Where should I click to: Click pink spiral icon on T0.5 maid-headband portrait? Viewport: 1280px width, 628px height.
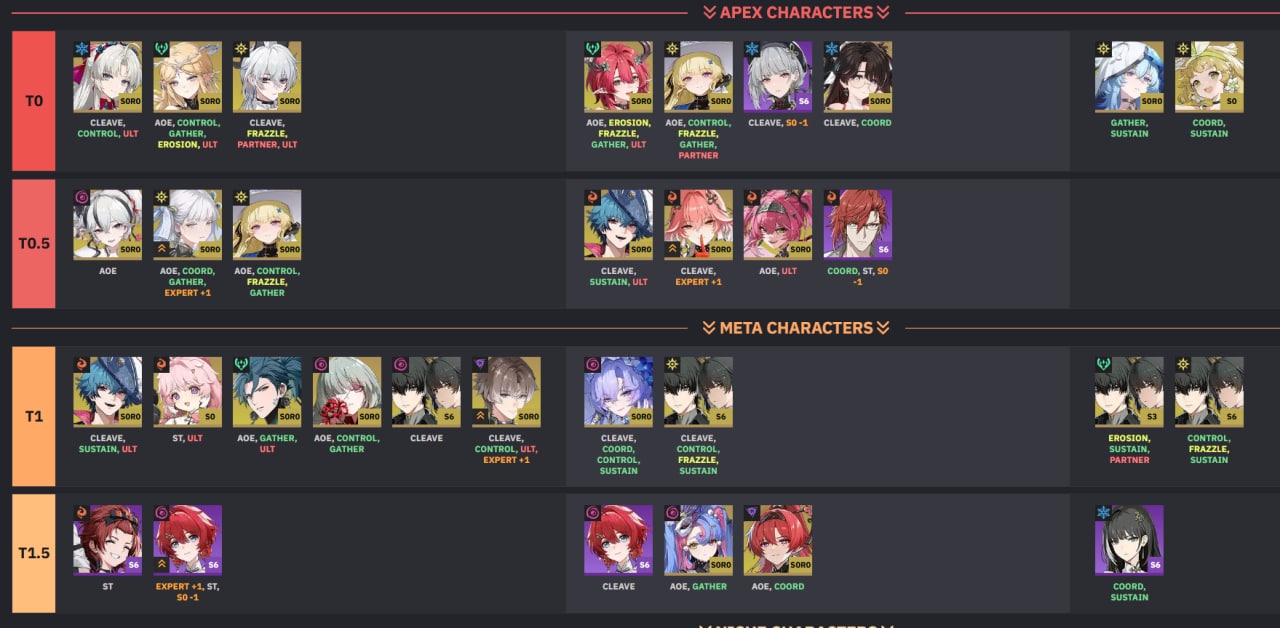click(82, 198)
